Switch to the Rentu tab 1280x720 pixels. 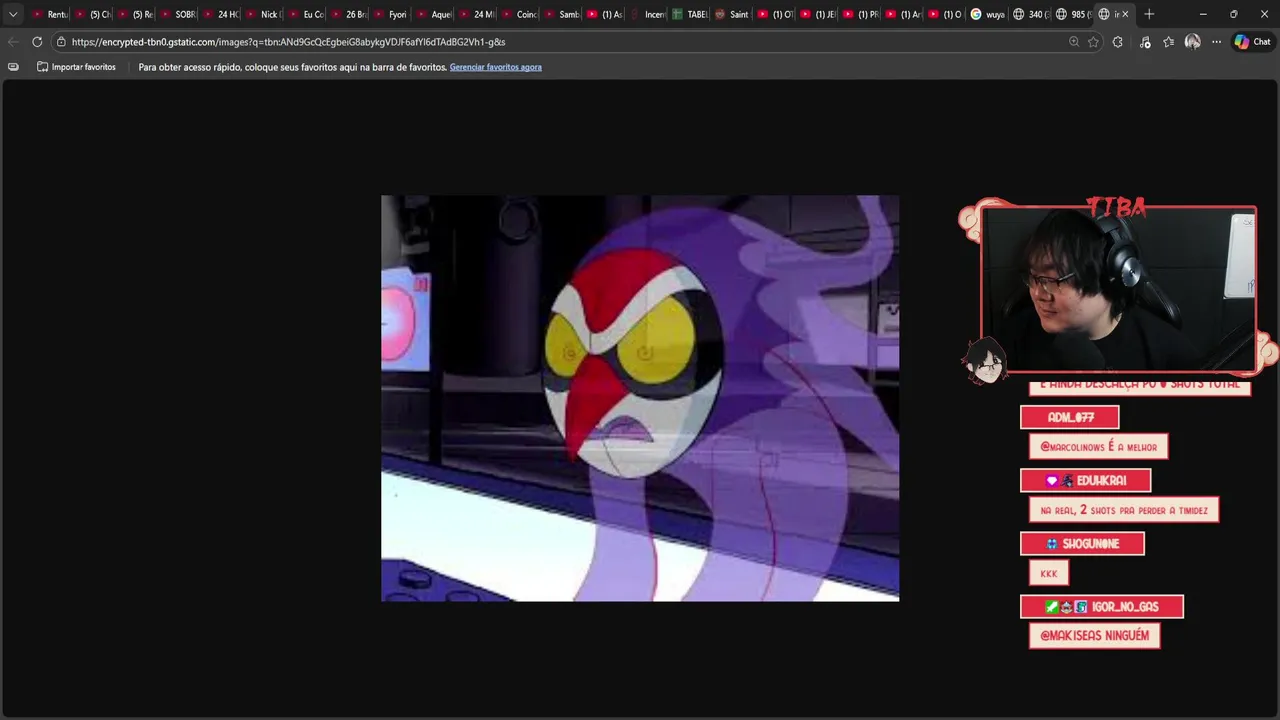(50, 14)
